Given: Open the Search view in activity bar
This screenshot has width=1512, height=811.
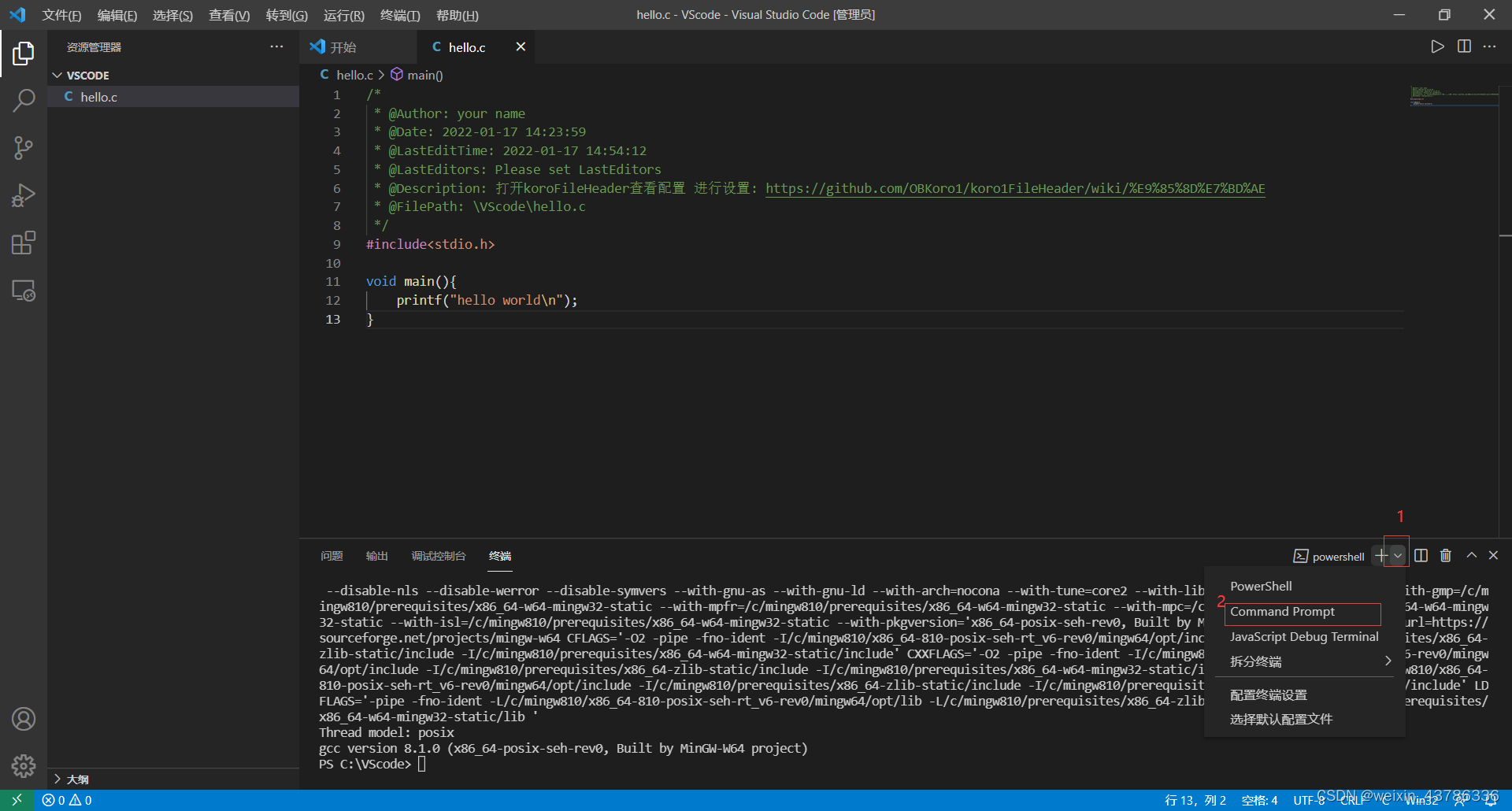Looking at the screenshot, I should point(24,101).
